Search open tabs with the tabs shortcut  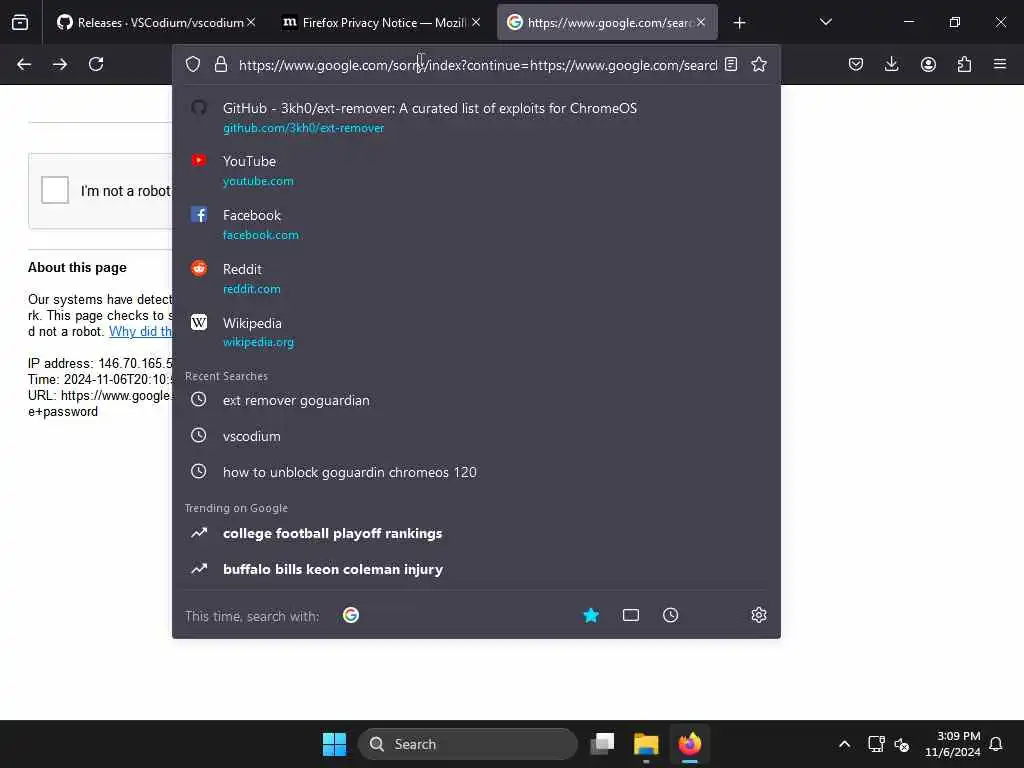click(631, 615)
